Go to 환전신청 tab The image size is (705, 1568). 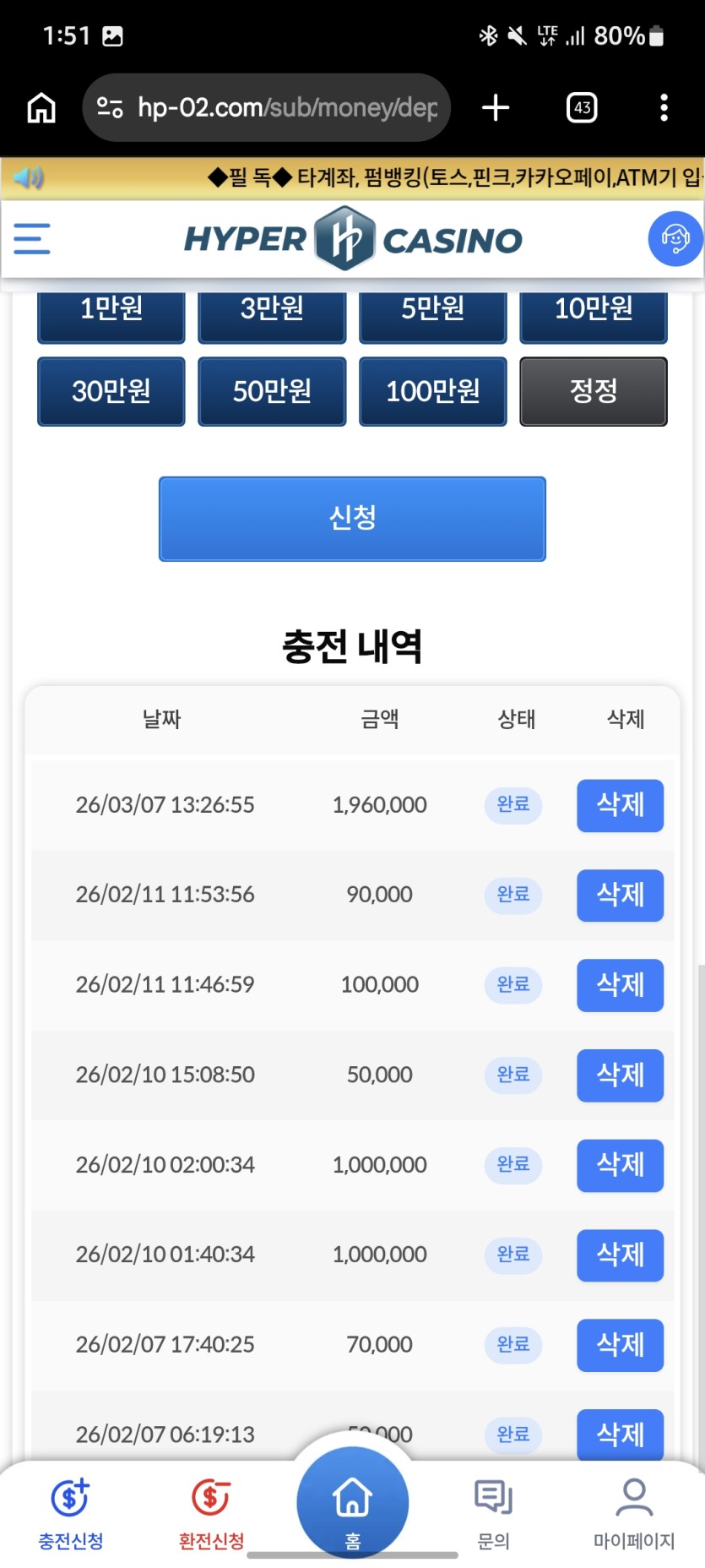click(x=211, y=1512)
